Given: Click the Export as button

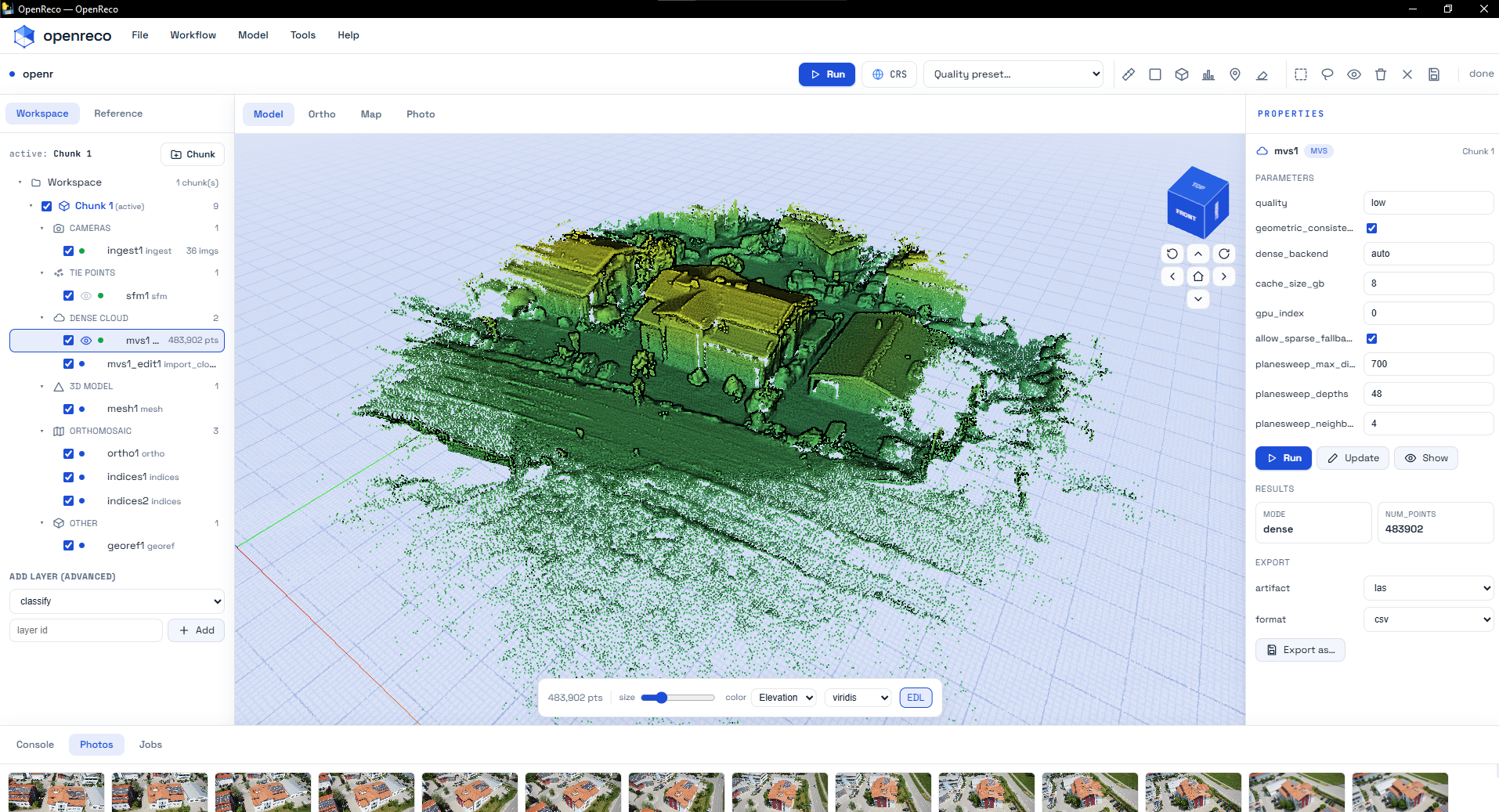Looking at the screenshot, I should (x=1300, y=650).
